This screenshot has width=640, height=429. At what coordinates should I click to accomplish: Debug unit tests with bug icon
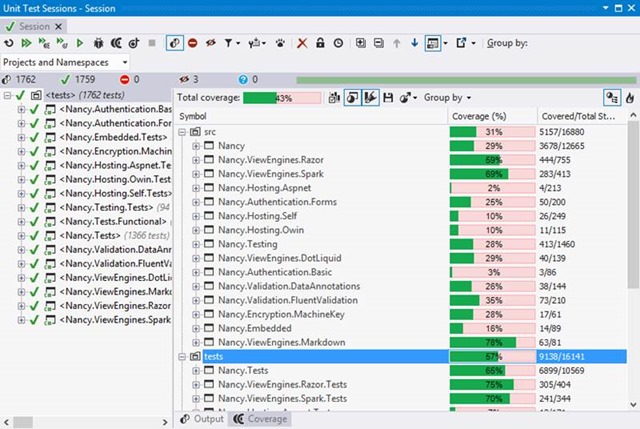coord(98,43)
